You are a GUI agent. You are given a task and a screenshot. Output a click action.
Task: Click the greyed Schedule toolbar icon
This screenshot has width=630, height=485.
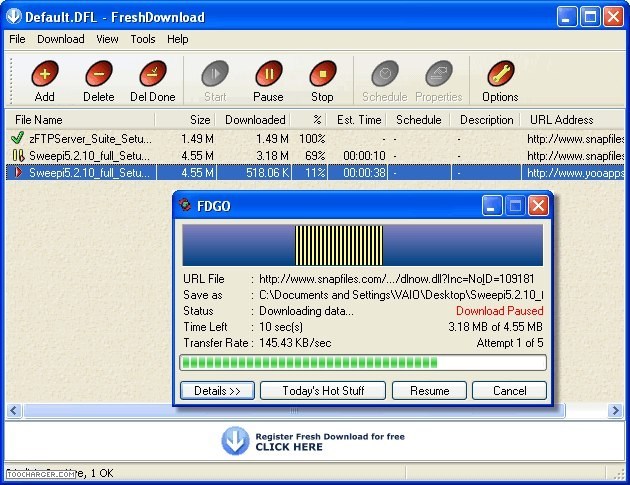[385, 74]
